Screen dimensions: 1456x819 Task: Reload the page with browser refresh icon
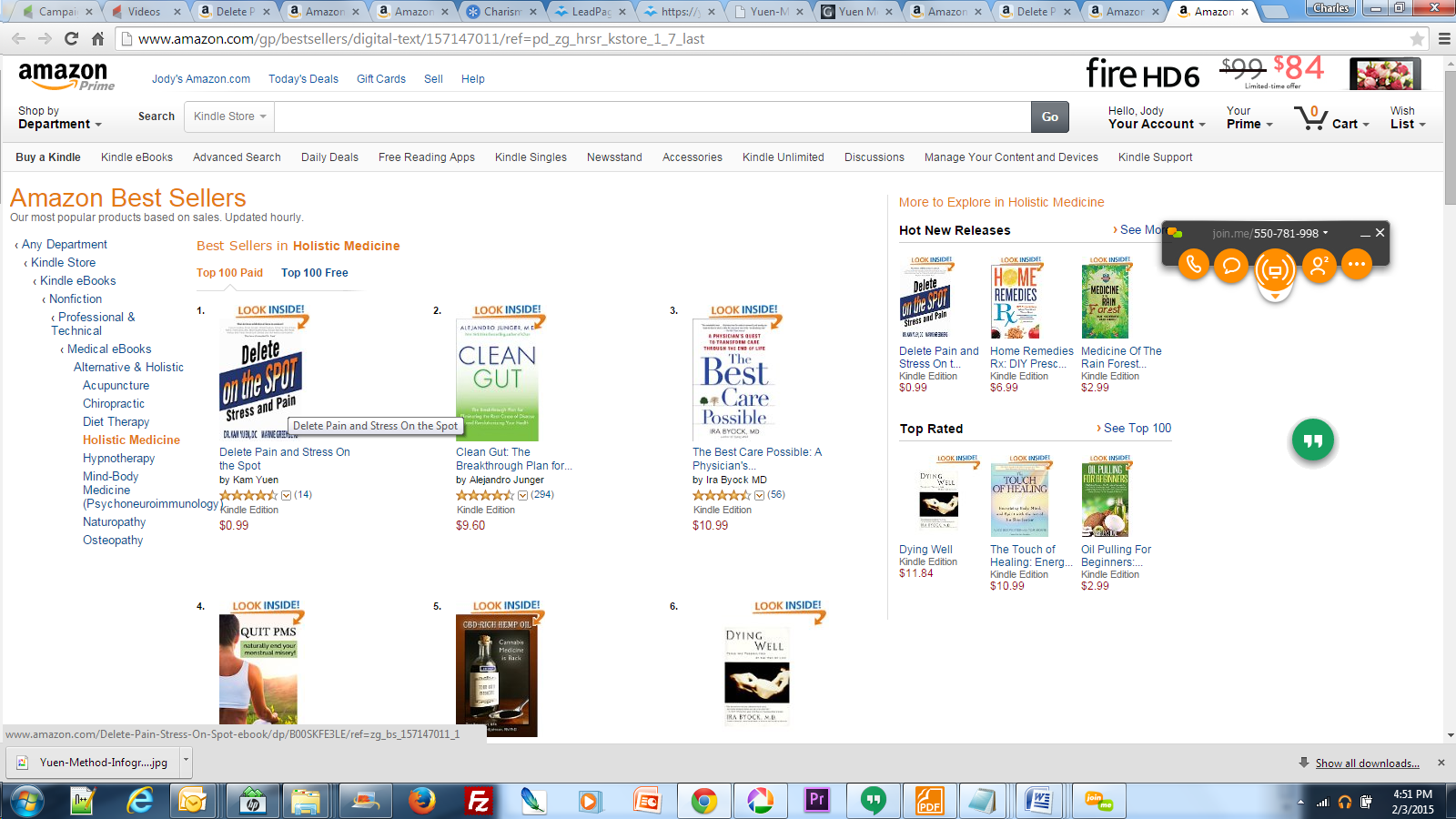(72, 38)
